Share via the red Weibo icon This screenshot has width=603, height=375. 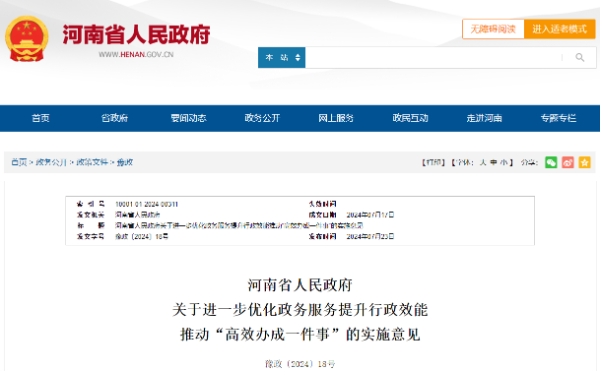(568, 162)
